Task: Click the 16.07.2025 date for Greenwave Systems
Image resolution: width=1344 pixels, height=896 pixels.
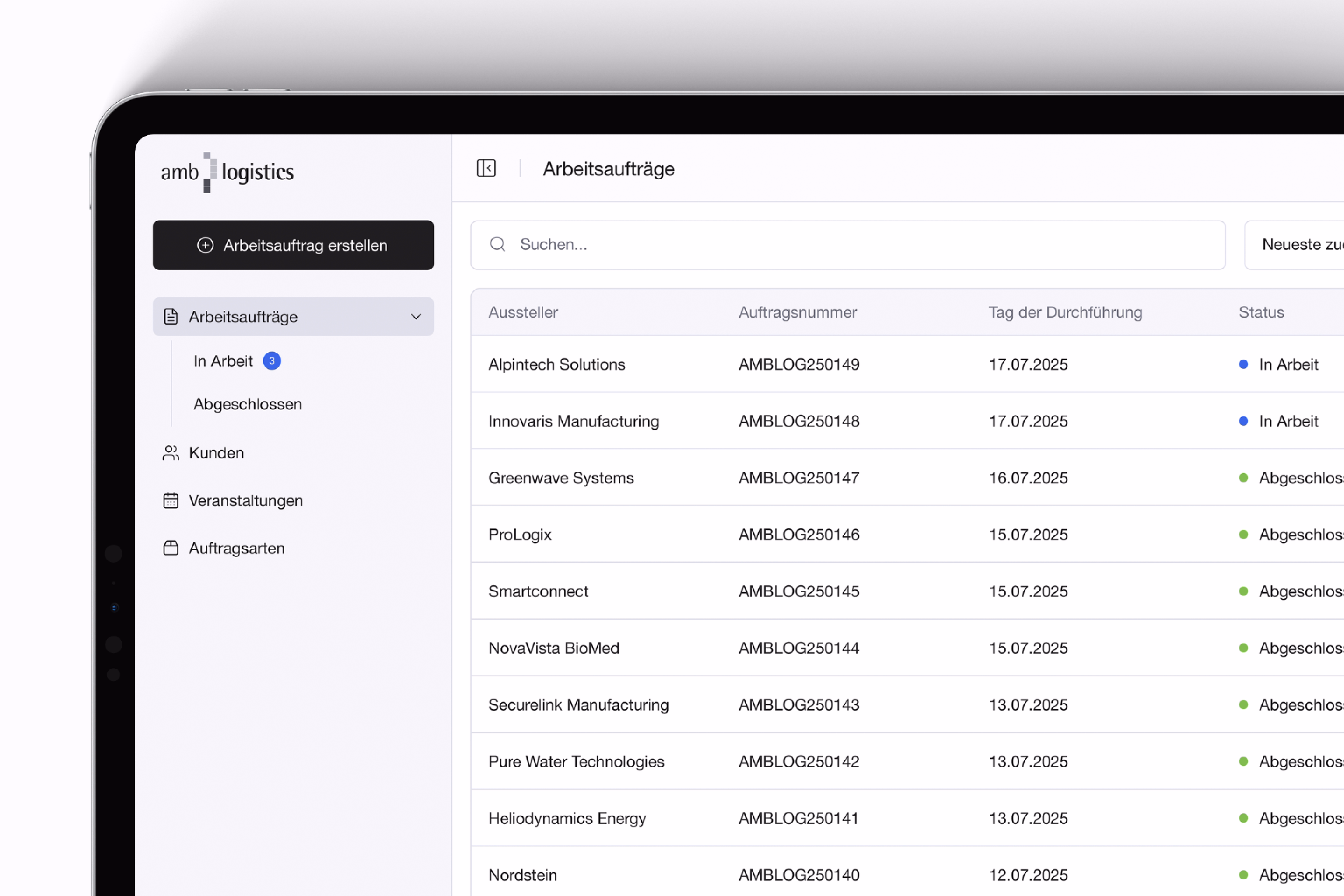Action: pyautogui.click(x=1029, y=478)
